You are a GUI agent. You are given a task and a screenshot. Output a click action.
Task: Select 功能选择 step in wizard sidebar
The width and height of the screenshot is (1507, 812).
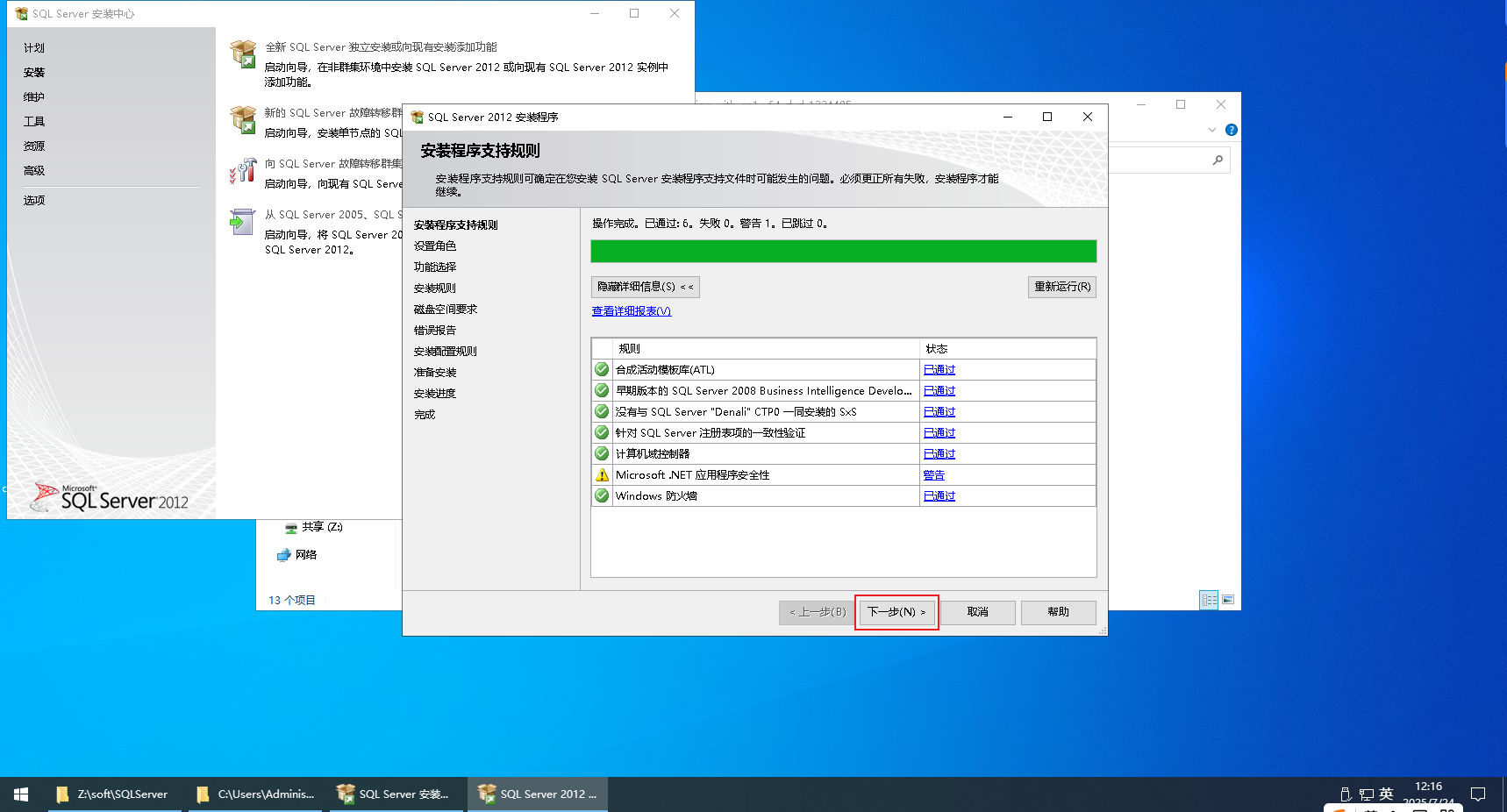[435, 267]
